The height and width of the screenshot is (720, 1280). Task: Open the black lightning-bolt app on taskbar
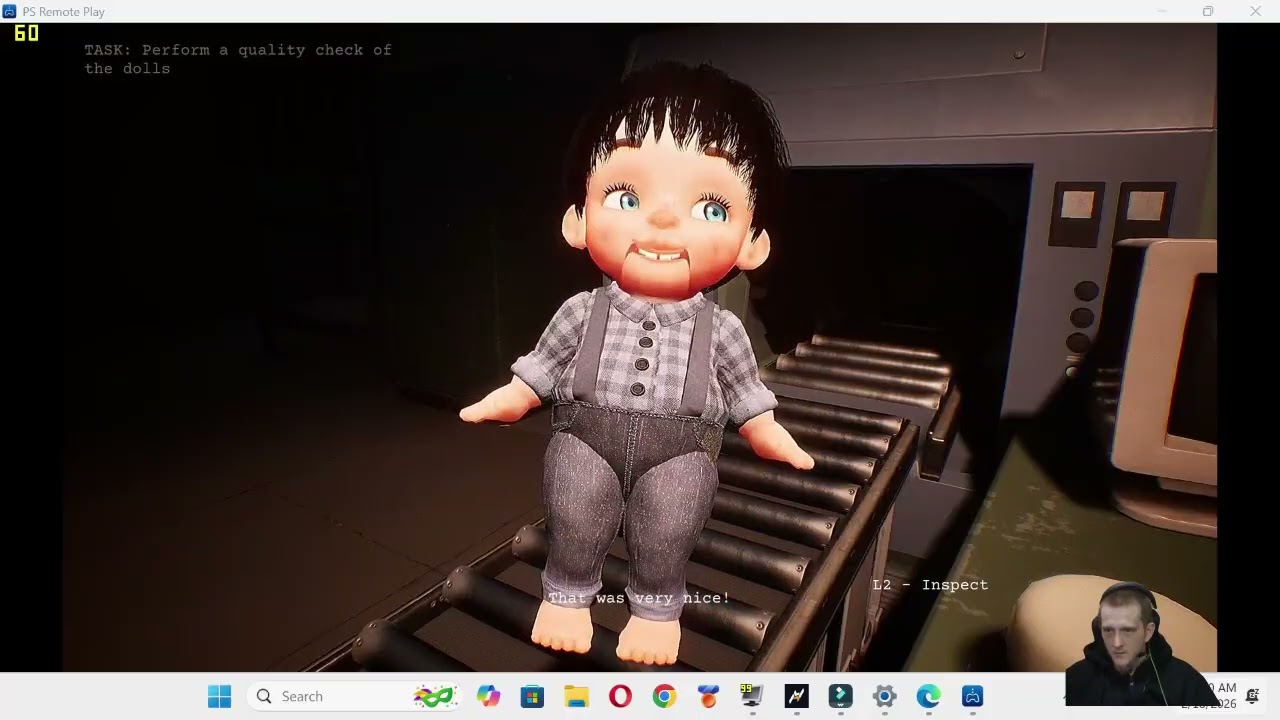pyautogui.click(x=796, y=696)
